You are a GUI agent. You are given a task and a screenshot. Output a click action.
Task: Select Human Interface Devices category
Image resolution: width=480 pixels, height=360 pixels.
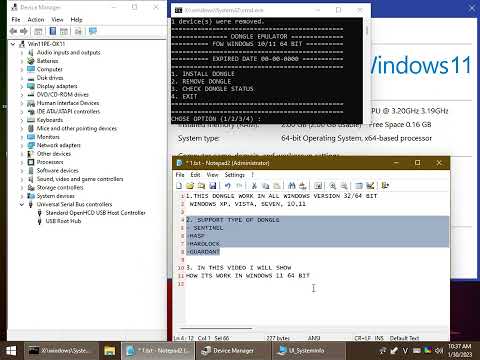coord(68,103)
